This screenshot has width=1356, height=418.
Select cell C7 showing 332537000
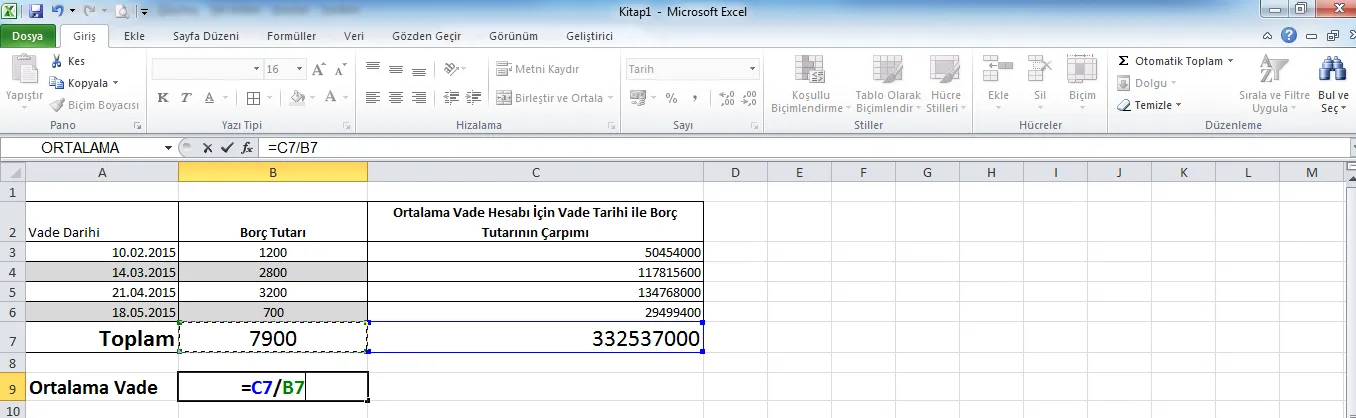pos(535,339)
